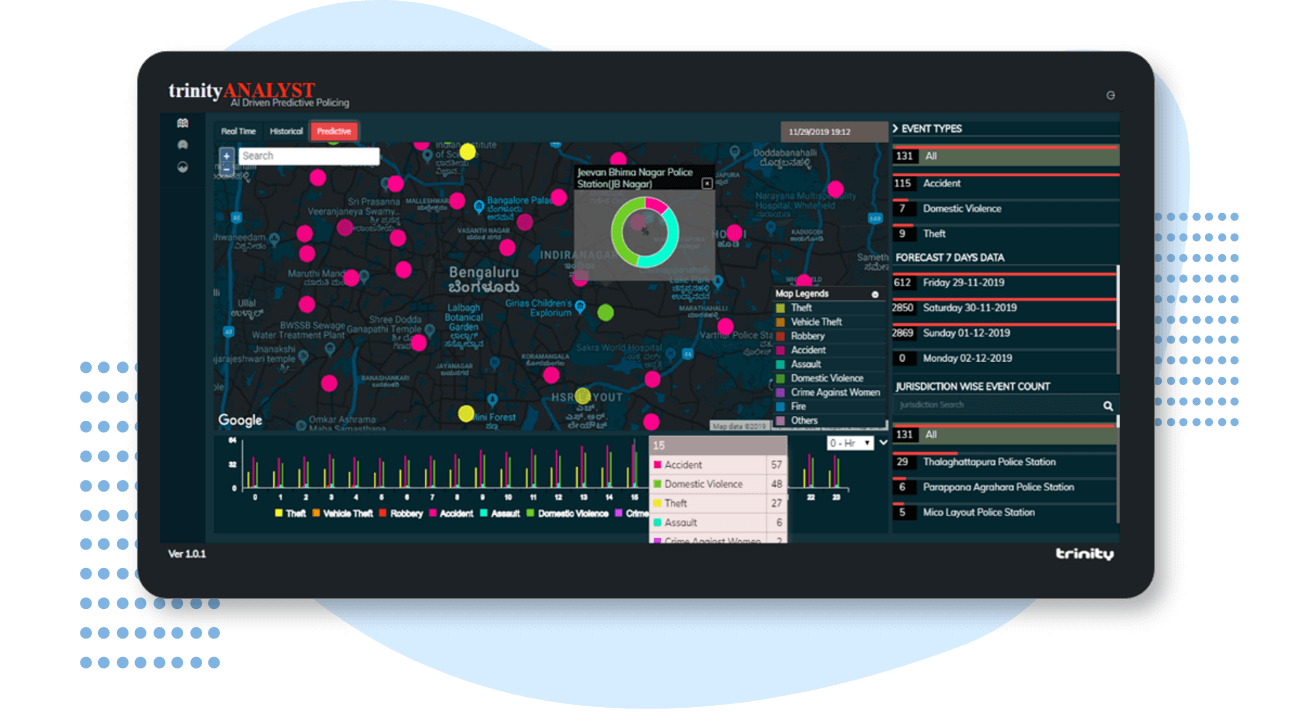This screenshot has height=723, width=1292.
Task: Toggle Vehicle Theft series in chart legend
Action: (343, 513)
